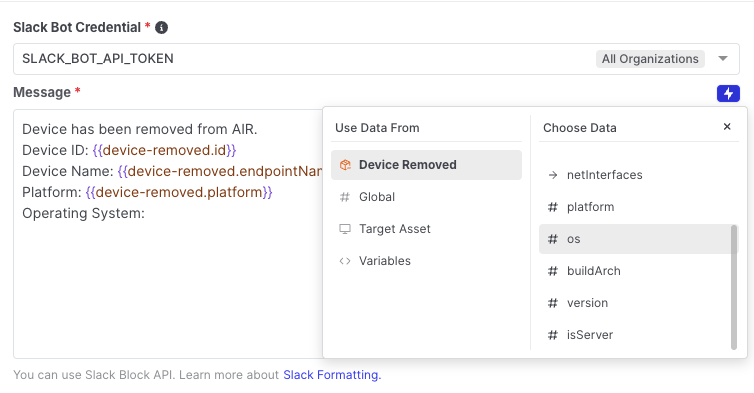Click the Device Removed cube icon
The image size is (754, 393).
[345, 165]
